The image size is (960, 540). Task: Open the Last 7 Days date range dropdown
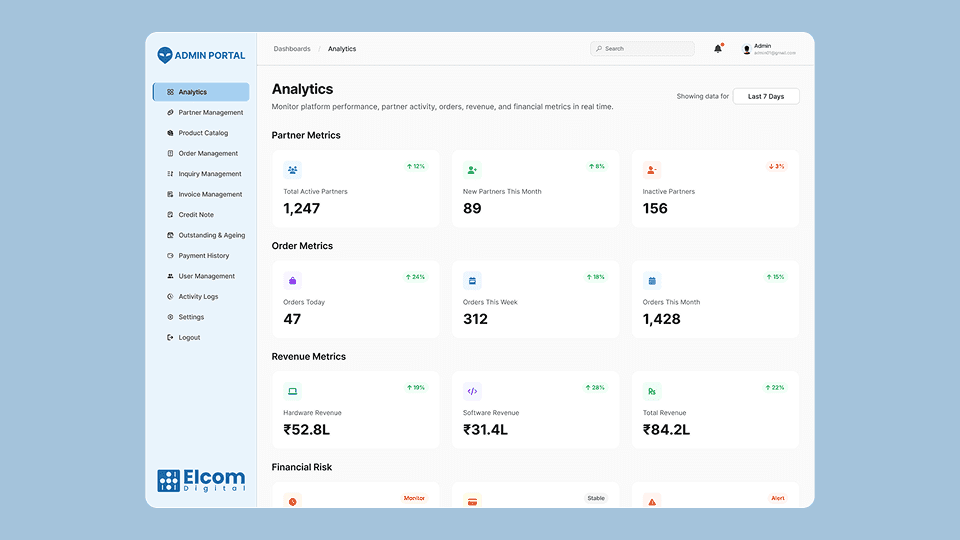[x=766, y=96]
